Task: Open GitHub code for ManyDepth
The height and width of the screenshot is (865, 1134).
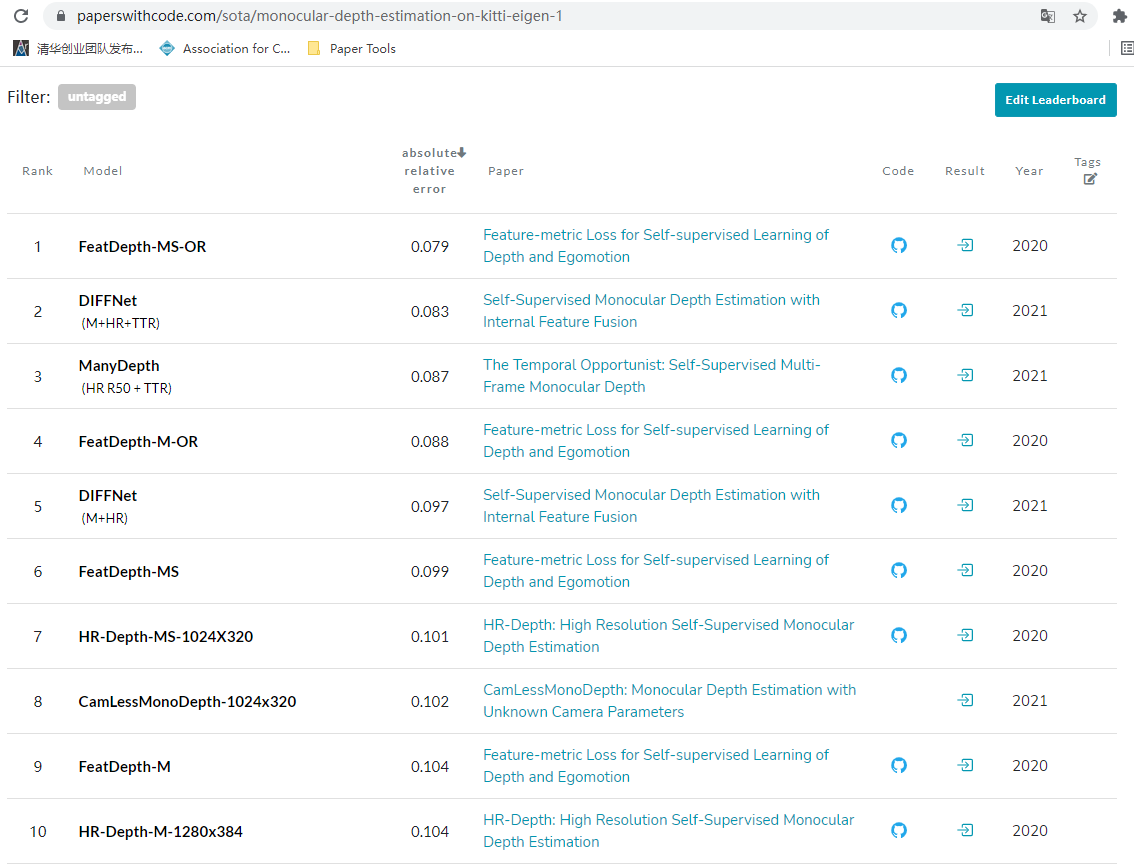Action: (x=898, y=376)
